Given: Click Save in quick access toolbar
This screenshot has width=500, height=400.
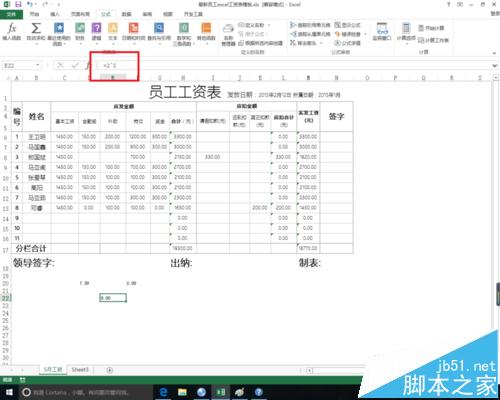Looking at the screenshot, I should pyautogui.click(x=18, y=5).
